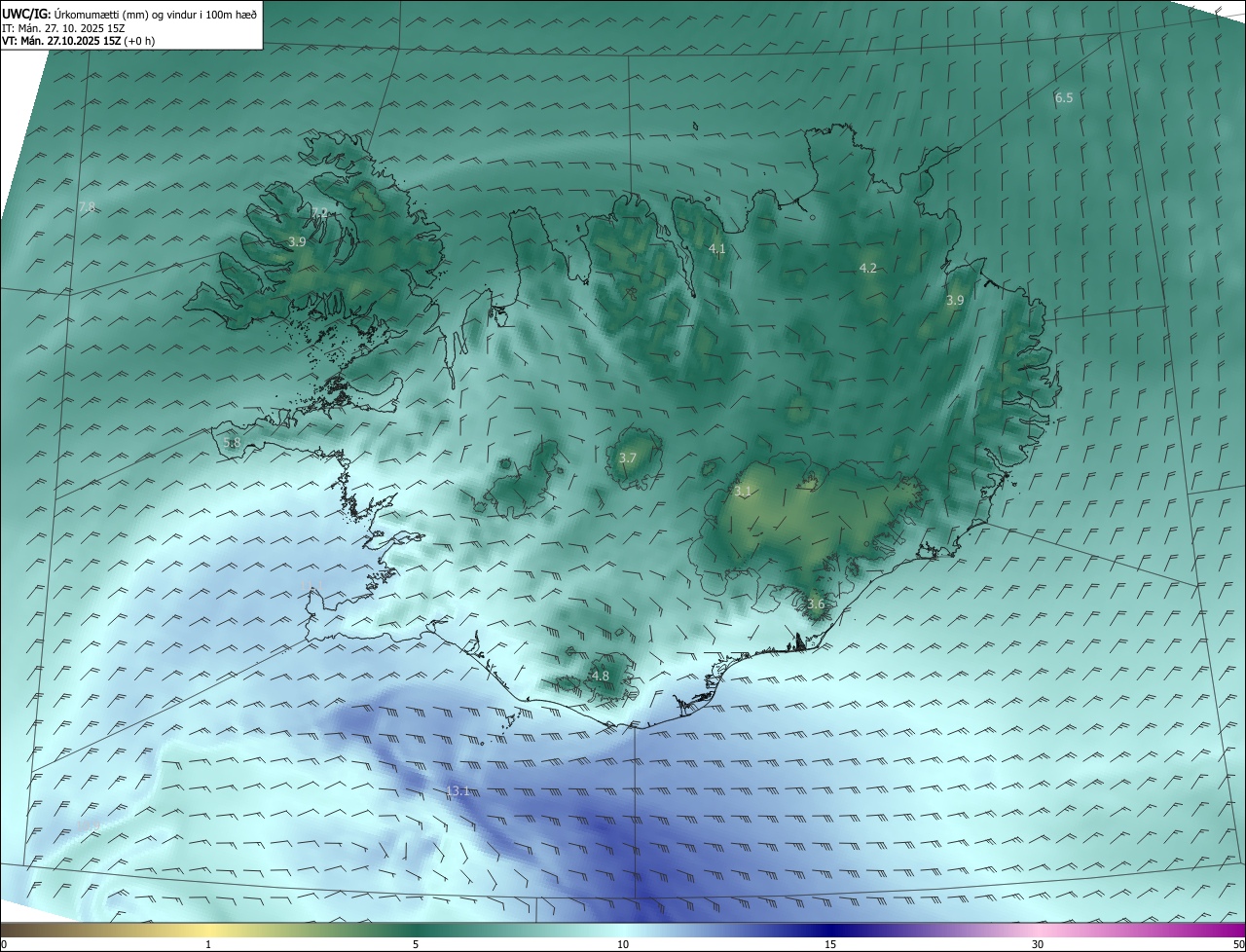Click the 6.5 value label over the sea
Screen dimensions: 1246x952
(1064, 97)
